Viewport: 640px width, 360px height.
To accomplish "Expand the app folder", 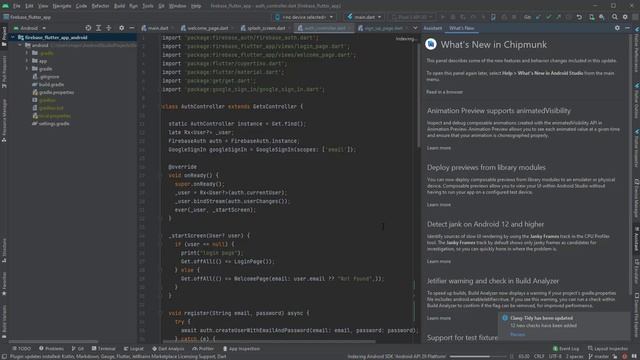I will point(27,61).
